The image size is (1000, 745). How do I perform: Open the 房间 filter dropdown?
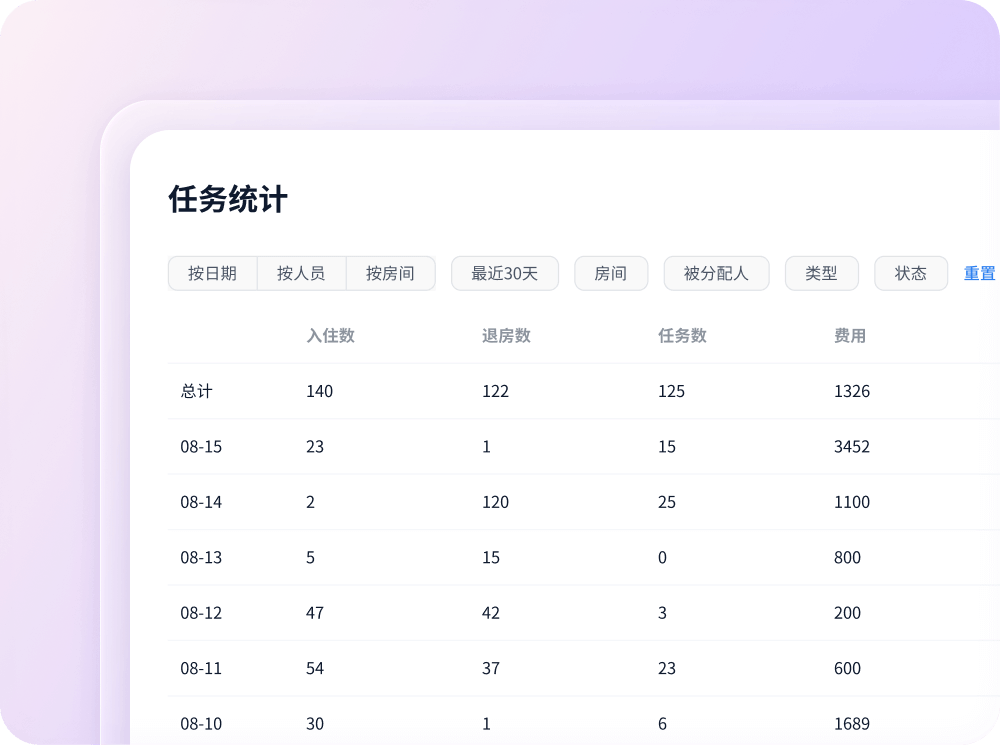coord(610,273)
